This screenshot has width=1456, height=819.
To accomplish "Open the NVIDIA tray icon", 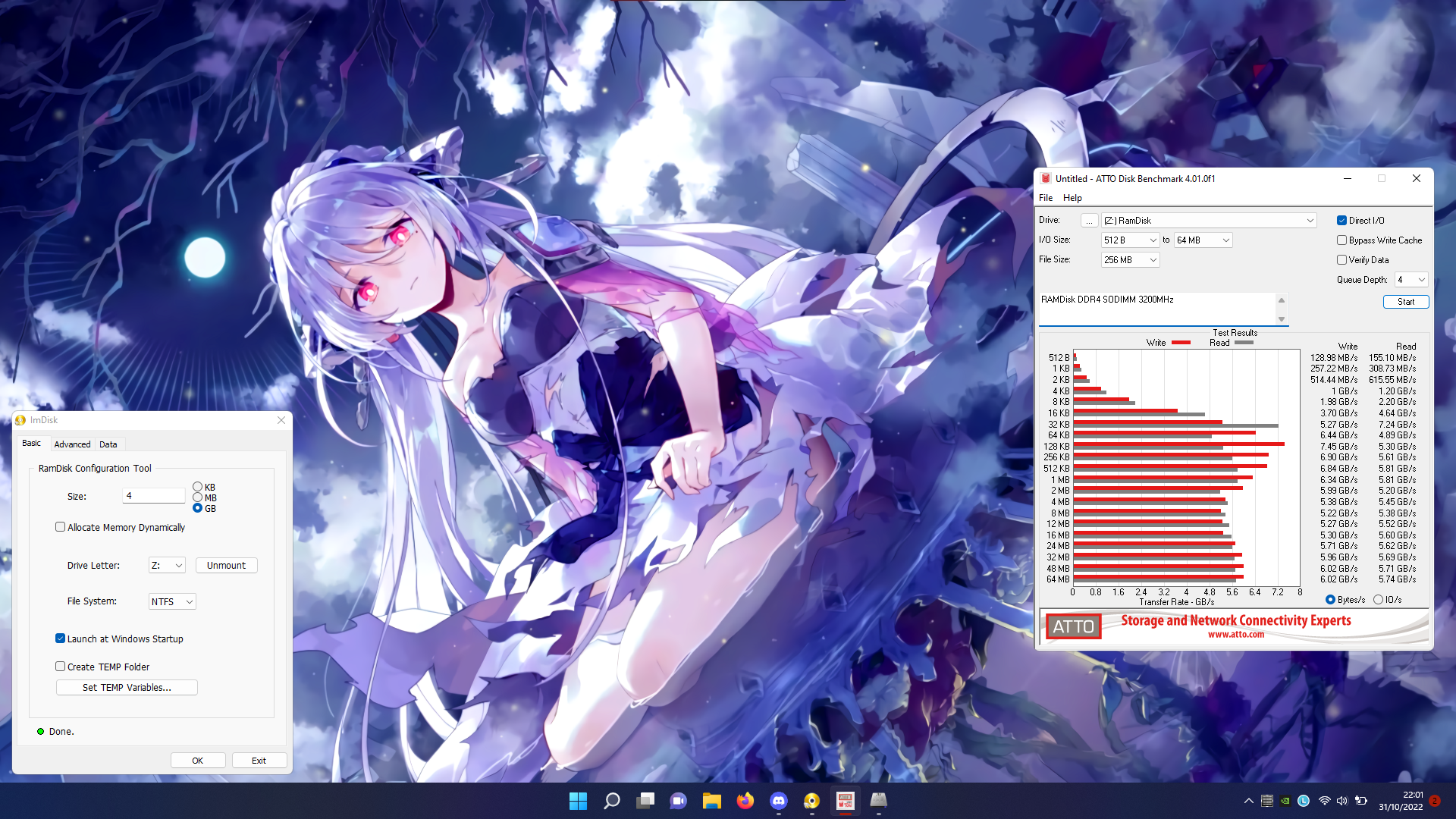I will [1285, 801].
